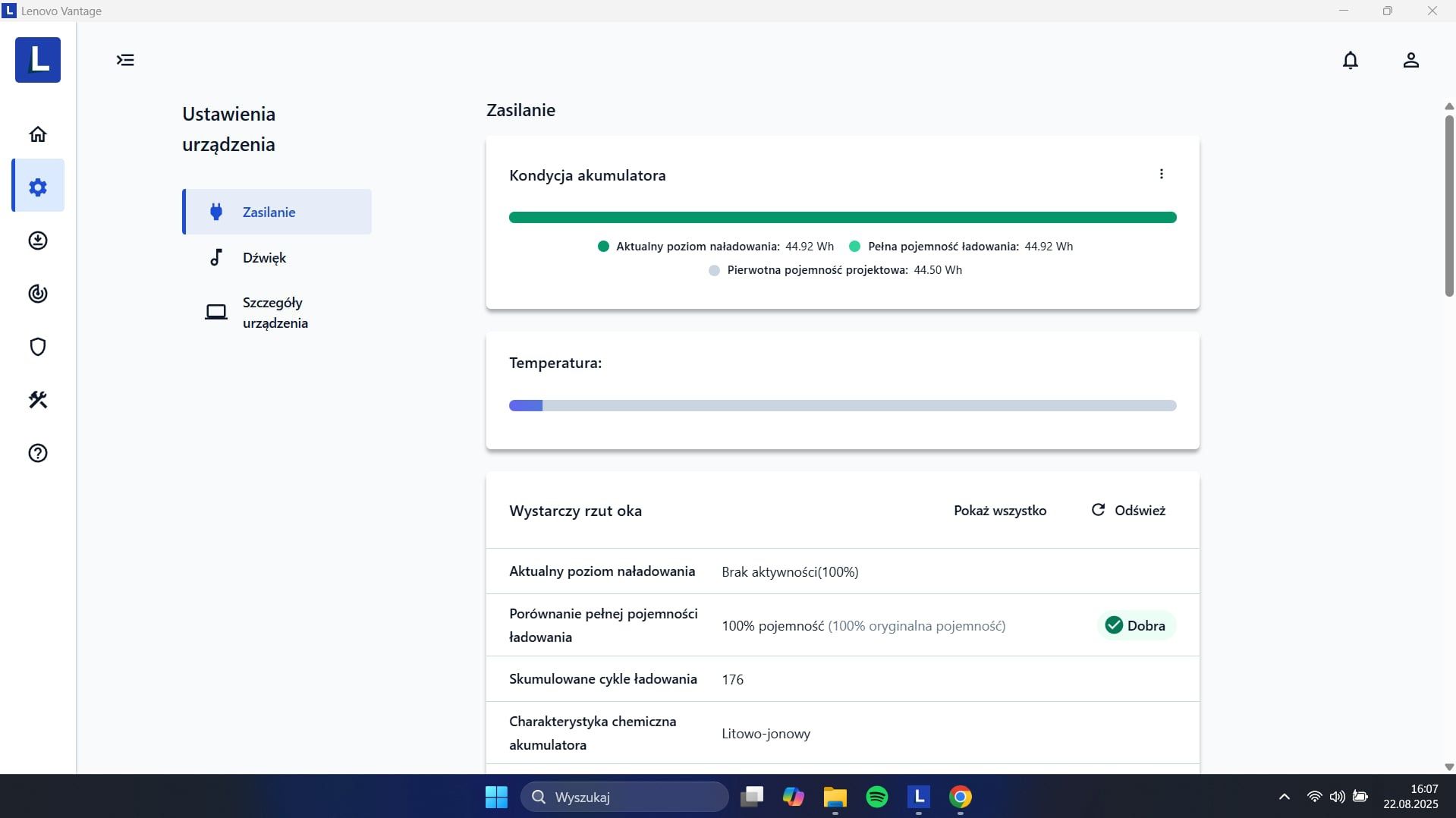
Task: Open battery condition three-dot options menu
Action: (x=1161, y=175)
